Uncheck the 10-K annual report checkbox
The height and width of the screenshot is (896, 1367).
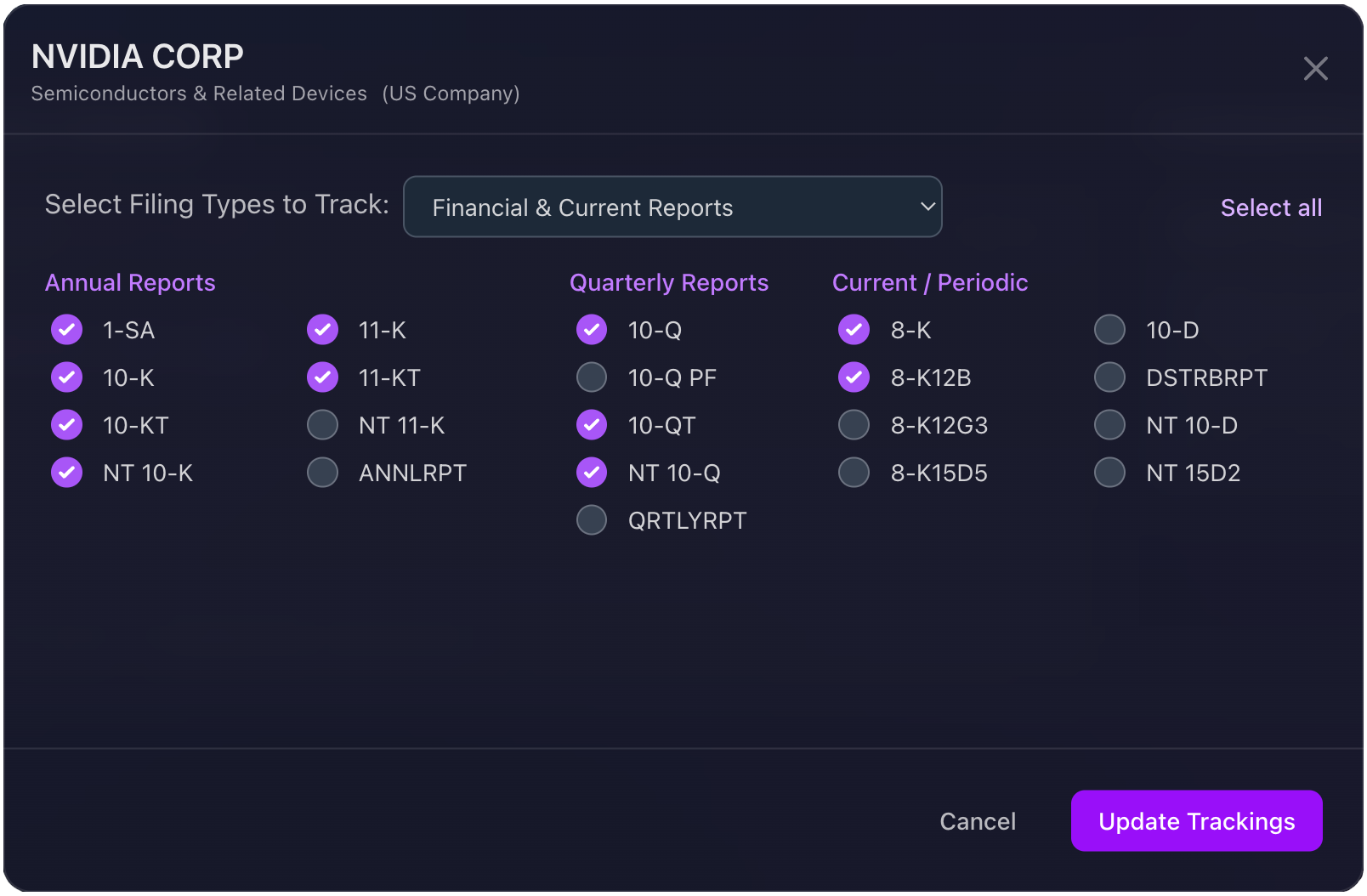point(67,377)
